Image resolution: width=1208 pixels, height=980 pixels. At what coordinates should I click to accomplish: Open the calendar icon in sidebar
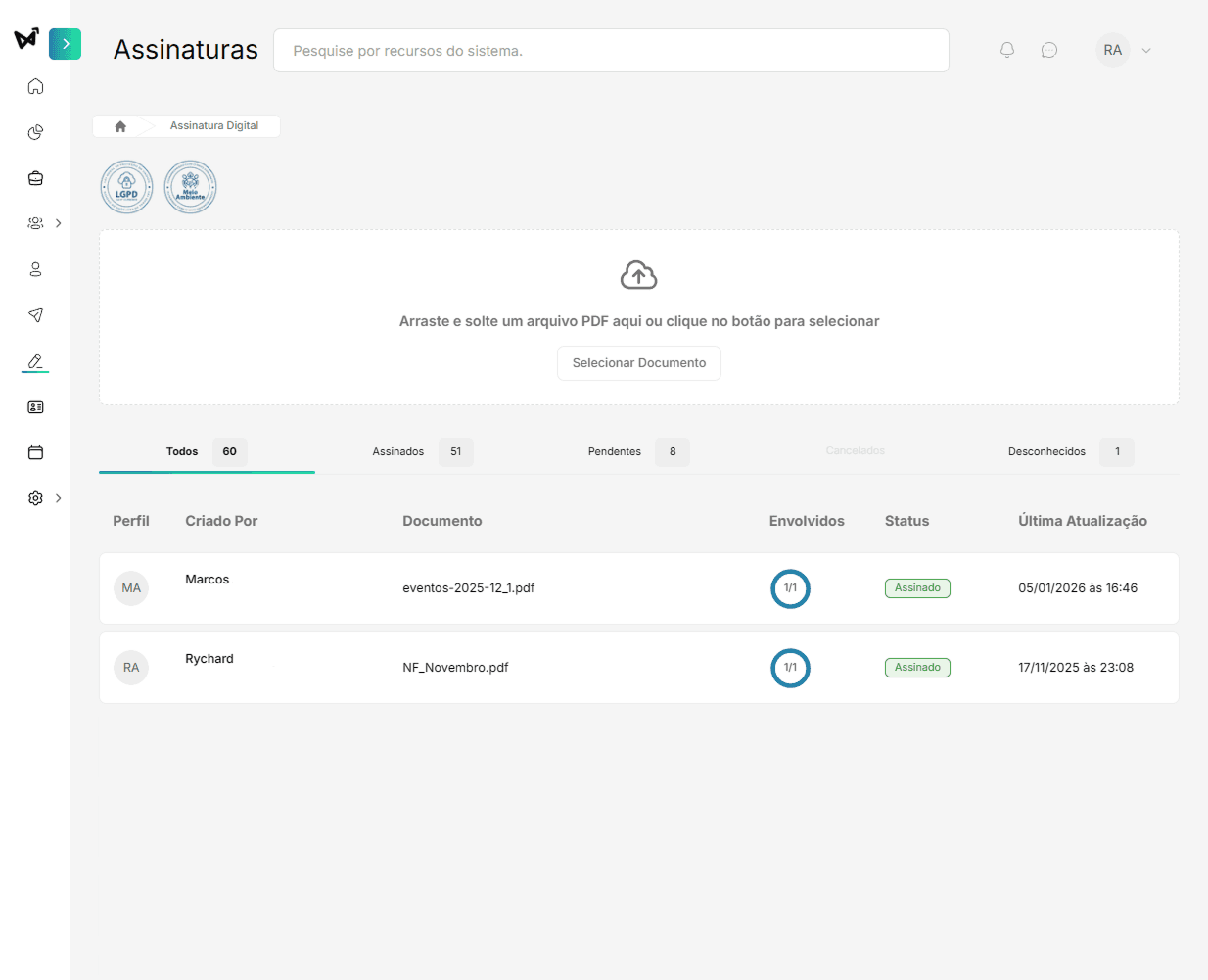(35, 452)
